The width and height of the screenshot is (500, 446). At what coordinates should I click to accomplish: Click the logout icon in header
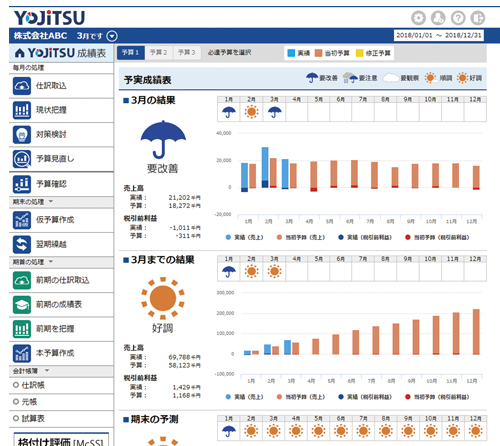[x=478, y=18]
